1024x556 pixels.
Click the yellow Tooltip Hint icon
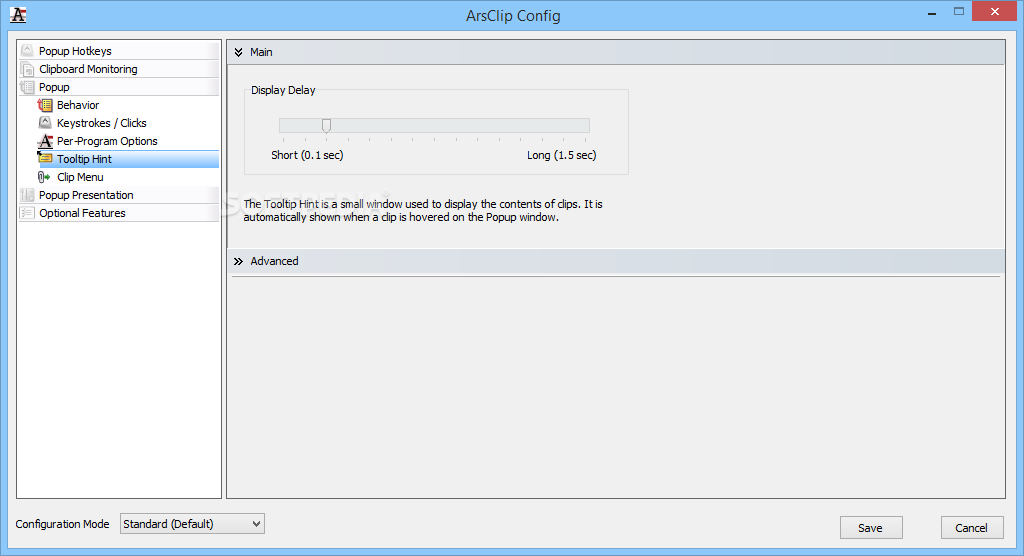pyautogui.click(x=45, y=158)
